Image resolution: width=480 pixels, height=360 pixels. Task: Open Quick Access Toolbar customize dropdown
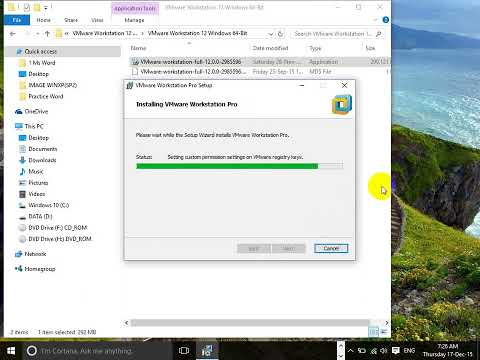tap(46, 7)
